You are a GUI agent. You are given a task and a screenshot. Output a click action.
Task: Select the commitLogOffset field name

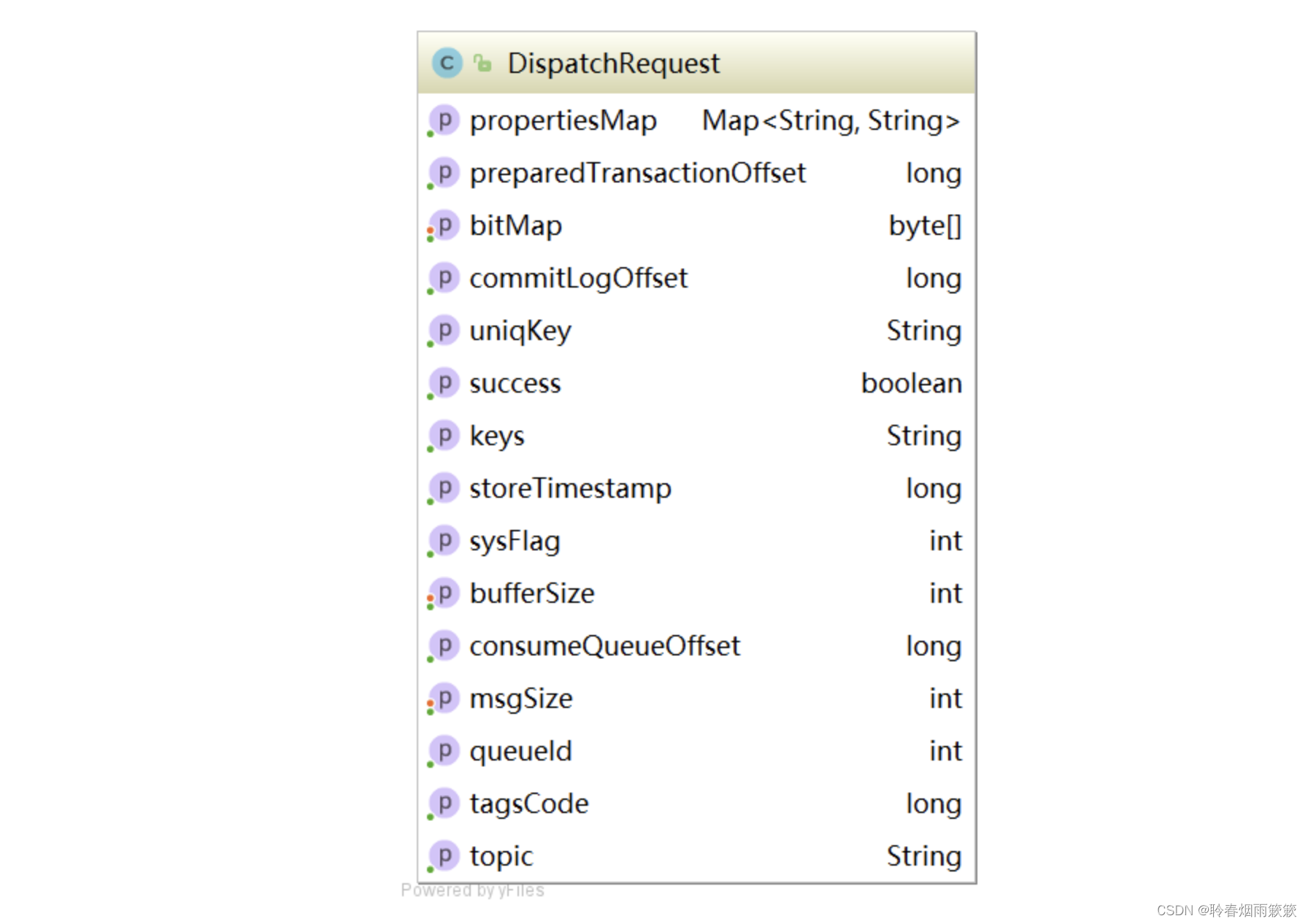pyautogui.click(x=579, y=279)
